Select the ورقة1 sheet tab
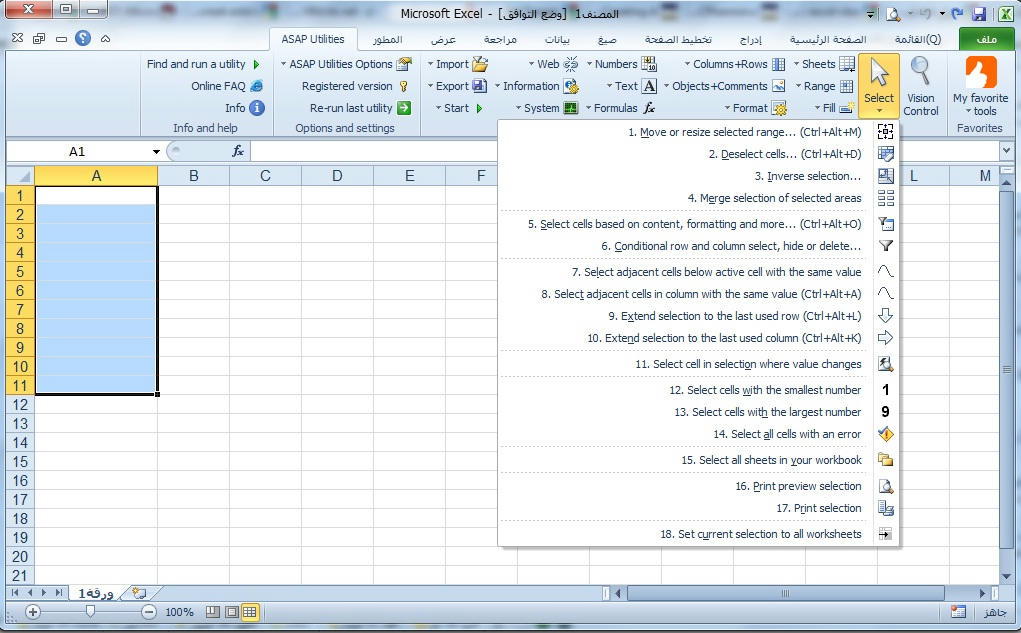This screenshot has width=1021, height=633. point(96,593)
